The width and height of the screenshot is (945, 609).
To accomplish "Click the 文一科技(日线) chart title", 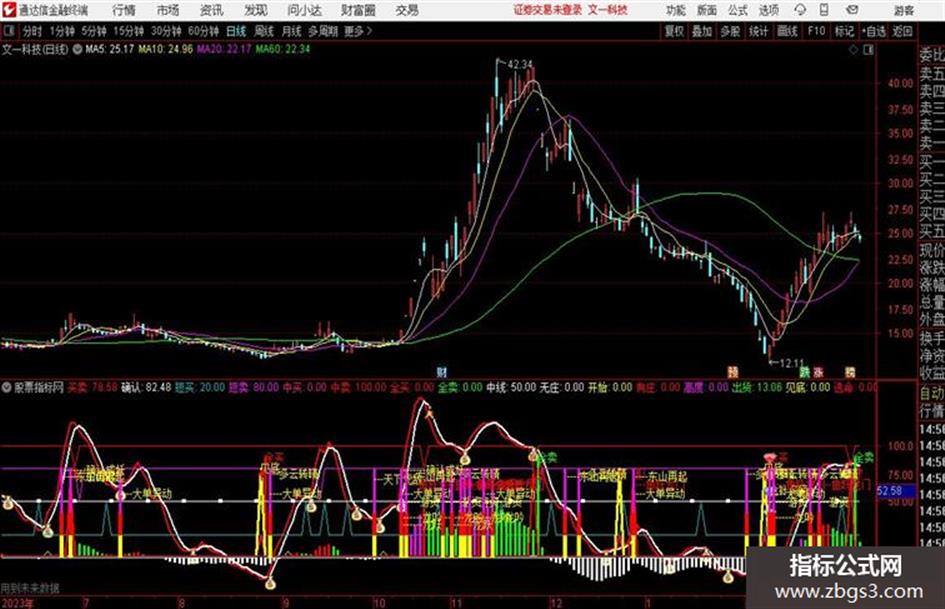I will point(35,49).
